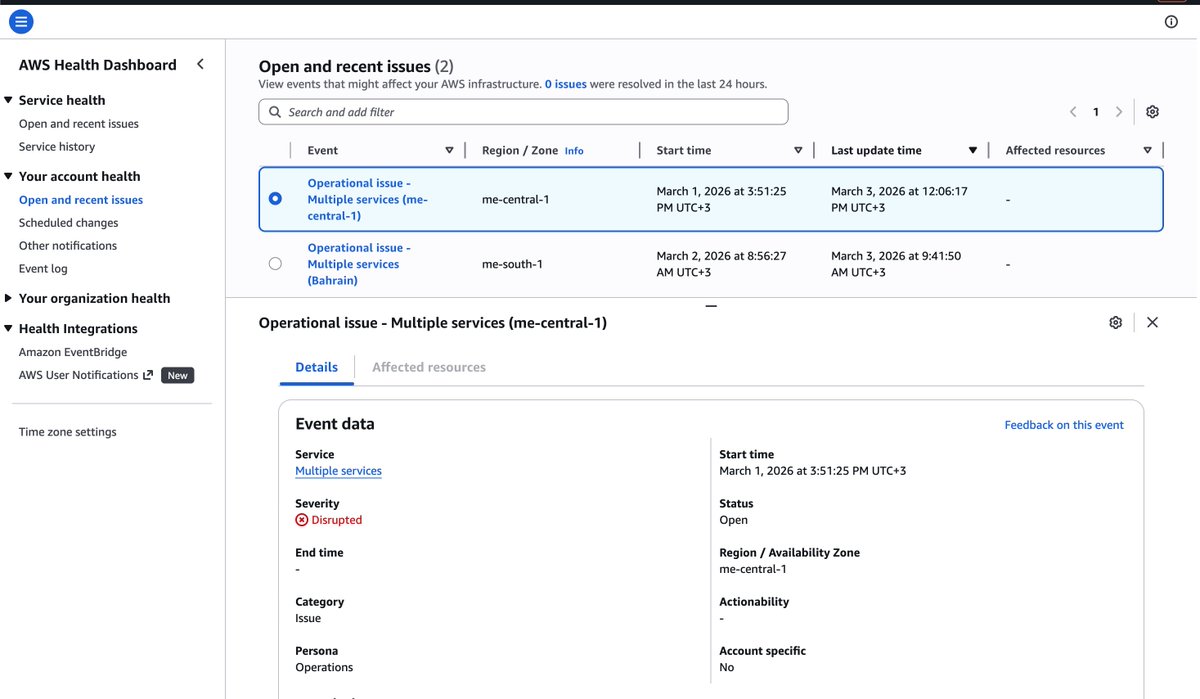Collapse the AWS Health Dashboard sidebar

200,64
